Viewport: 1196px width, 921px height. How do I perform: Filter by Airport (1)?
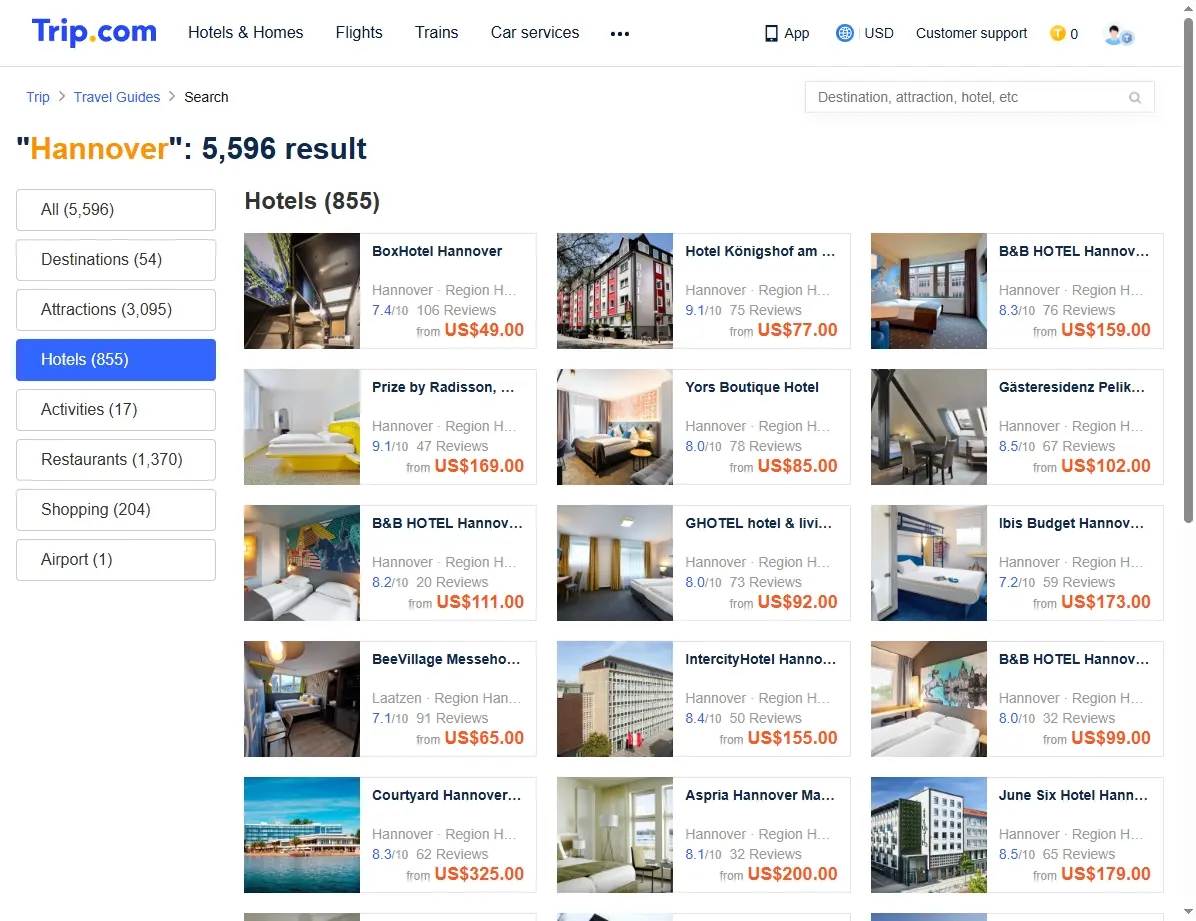[116, 559]
